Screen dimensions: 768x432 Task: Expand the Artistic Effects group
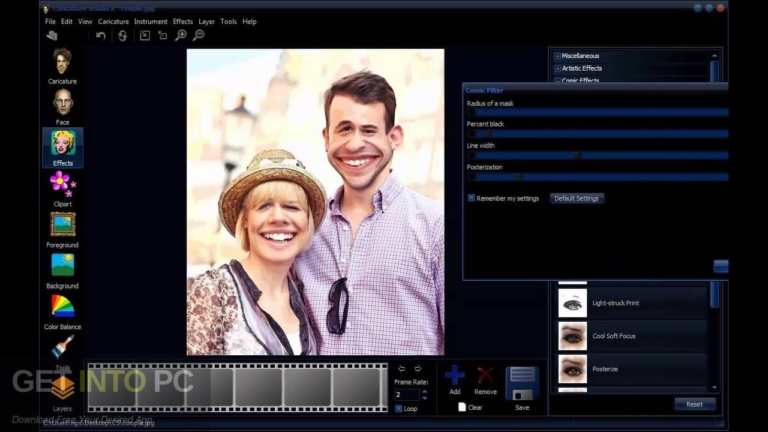(x=557, y=69)
